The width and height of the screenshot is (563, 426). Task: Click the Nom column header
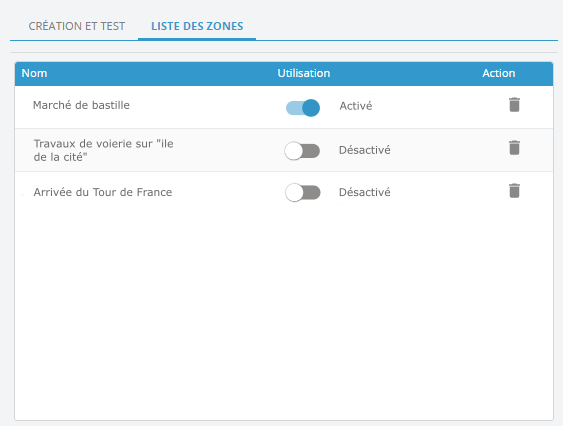34,73
